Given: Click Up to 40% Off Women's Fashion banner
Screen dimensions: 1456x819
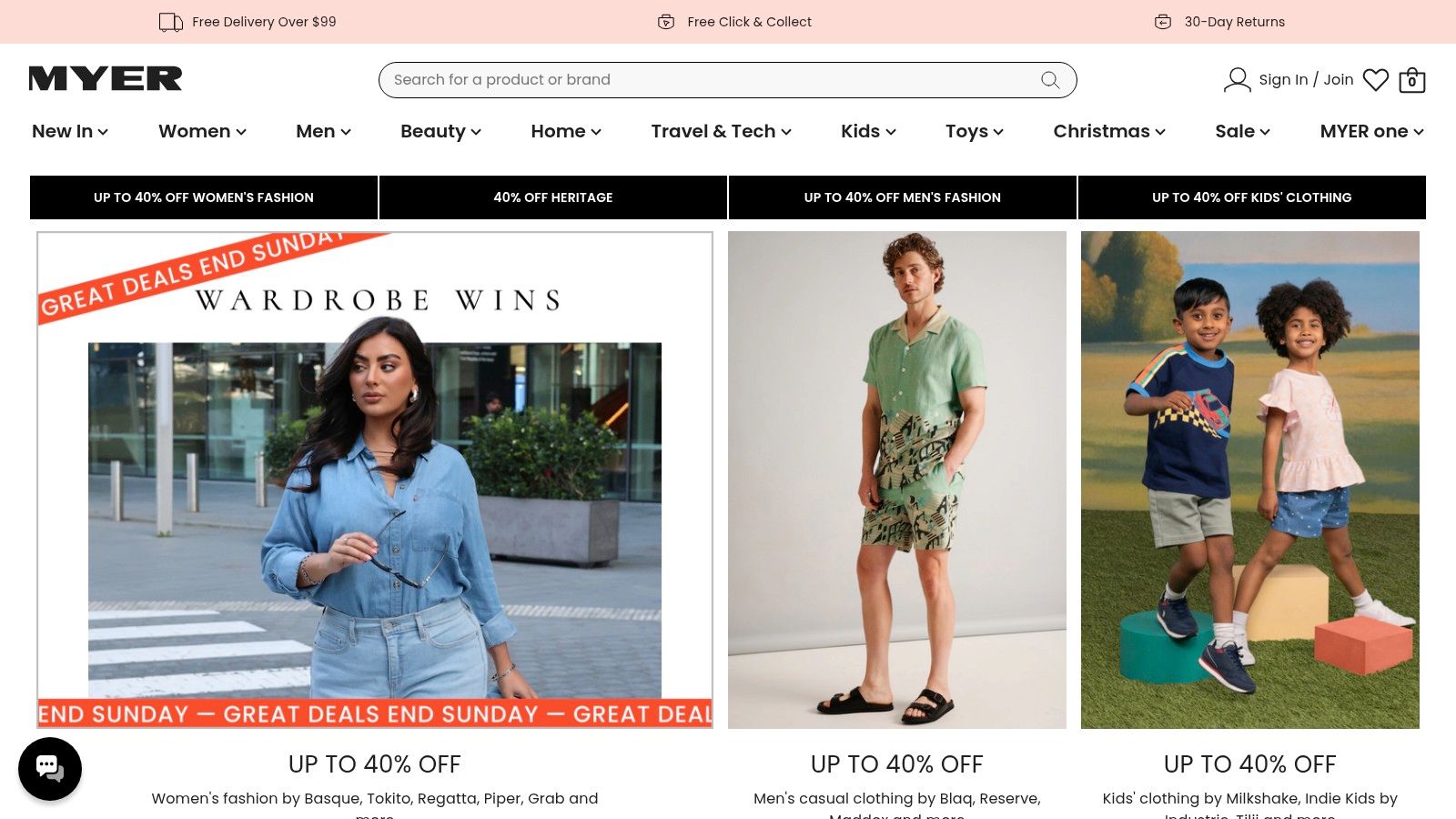Looking at the screenshot, I should point(204,197).
